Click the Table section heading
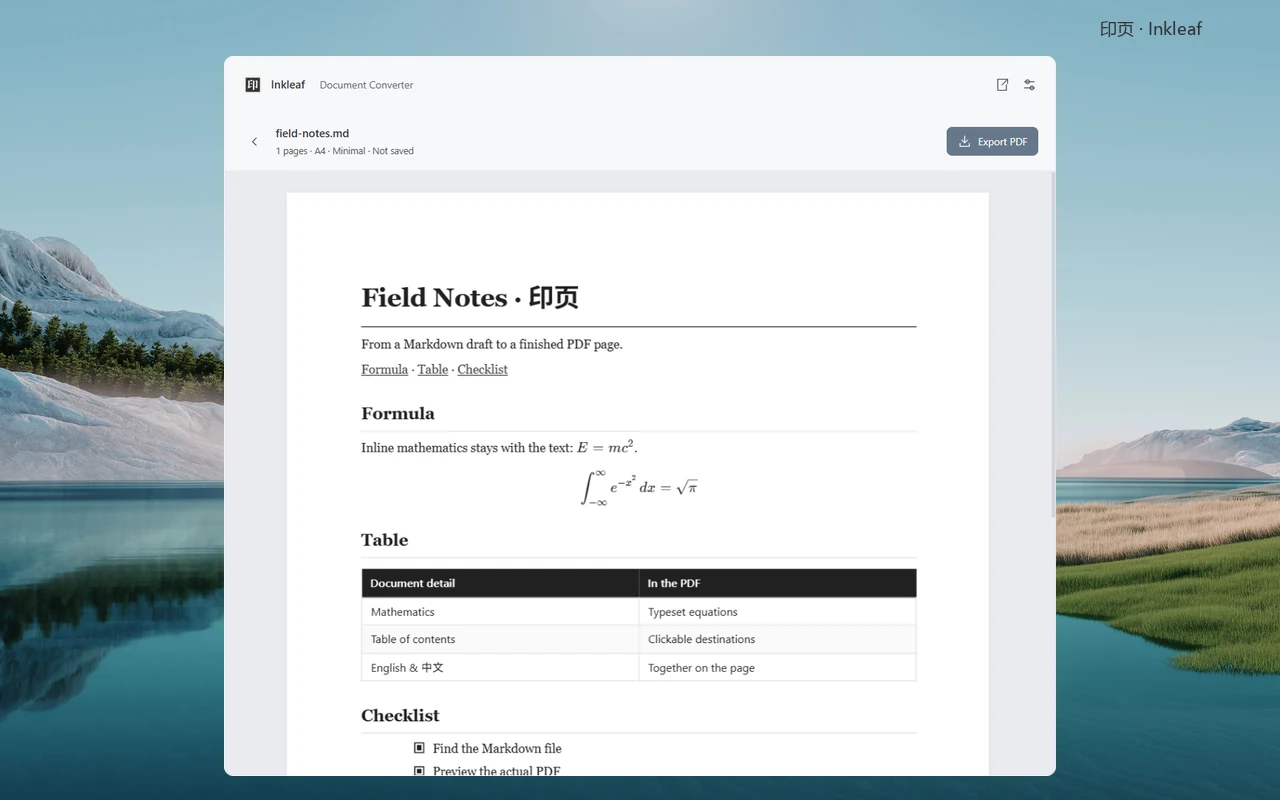Screen dimensions: 1280x800 (x=385, y=540)
